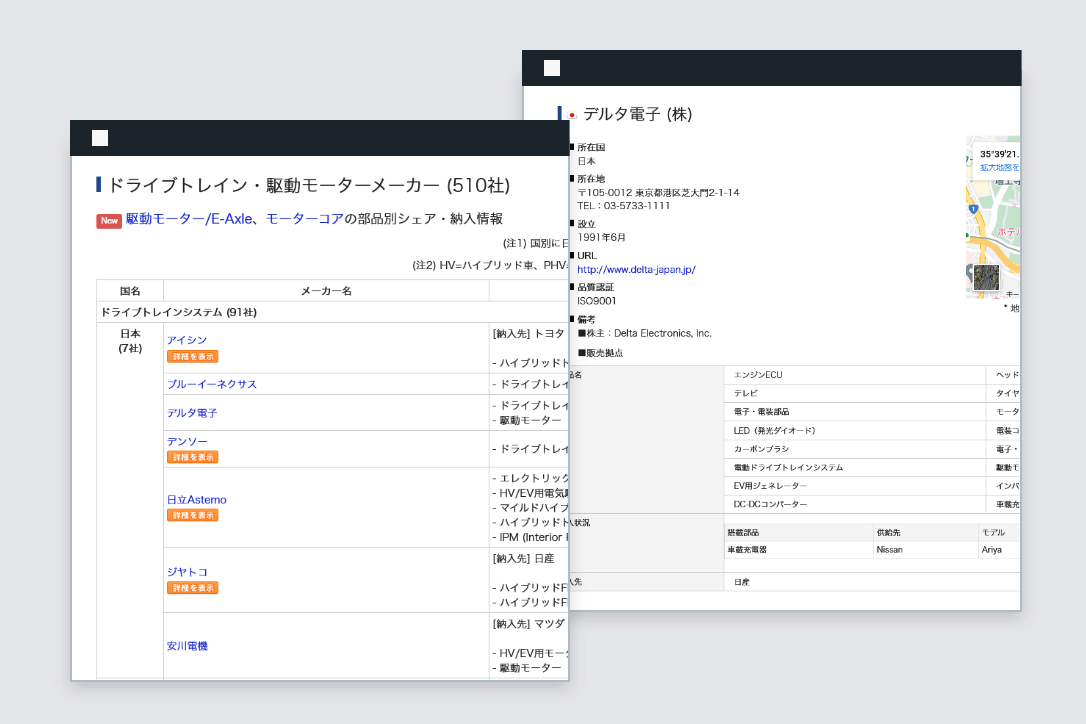Viewport: 1086px width, 724px height.
Task: Show details button under デンソー
Action: (x=193, y=457)
